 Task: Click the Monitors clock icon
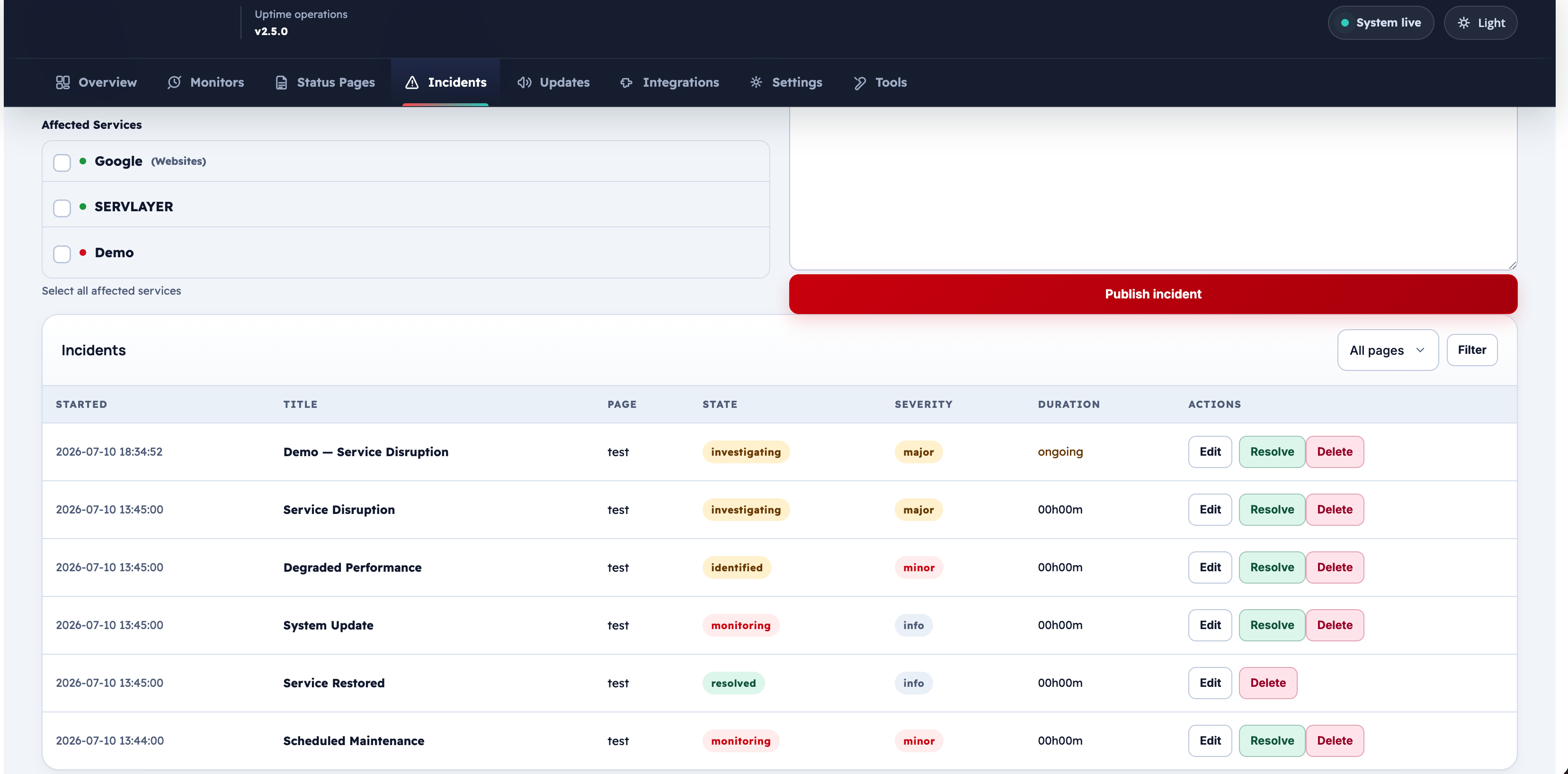pos(175,82)
